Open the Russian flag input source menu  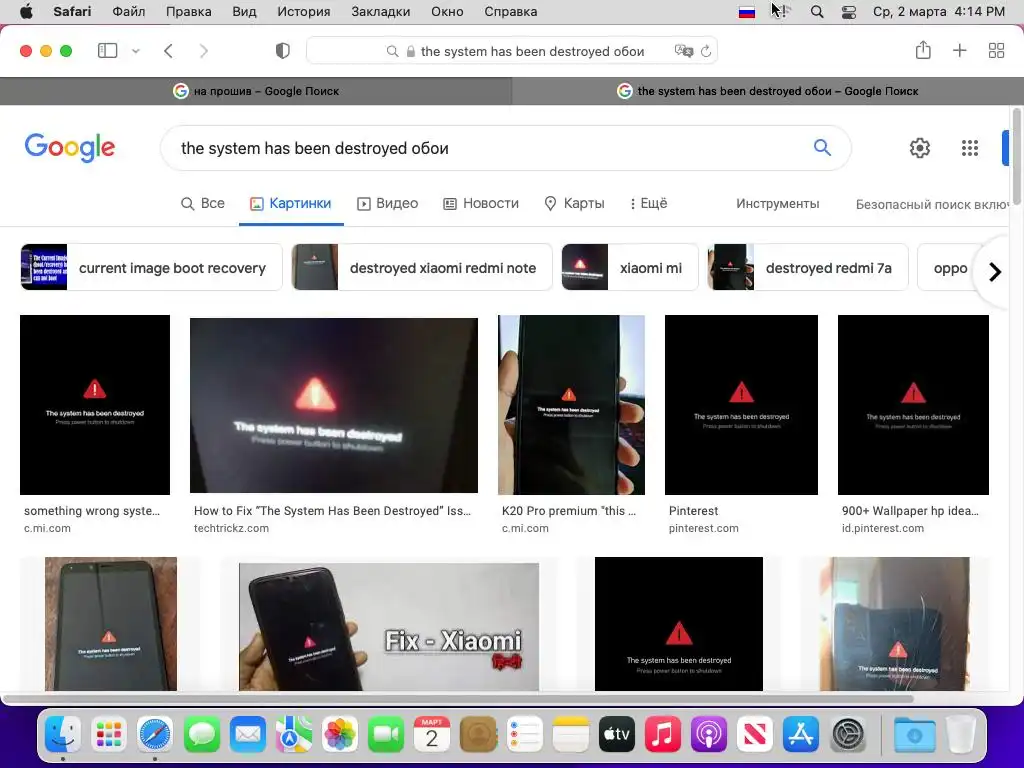747,12
